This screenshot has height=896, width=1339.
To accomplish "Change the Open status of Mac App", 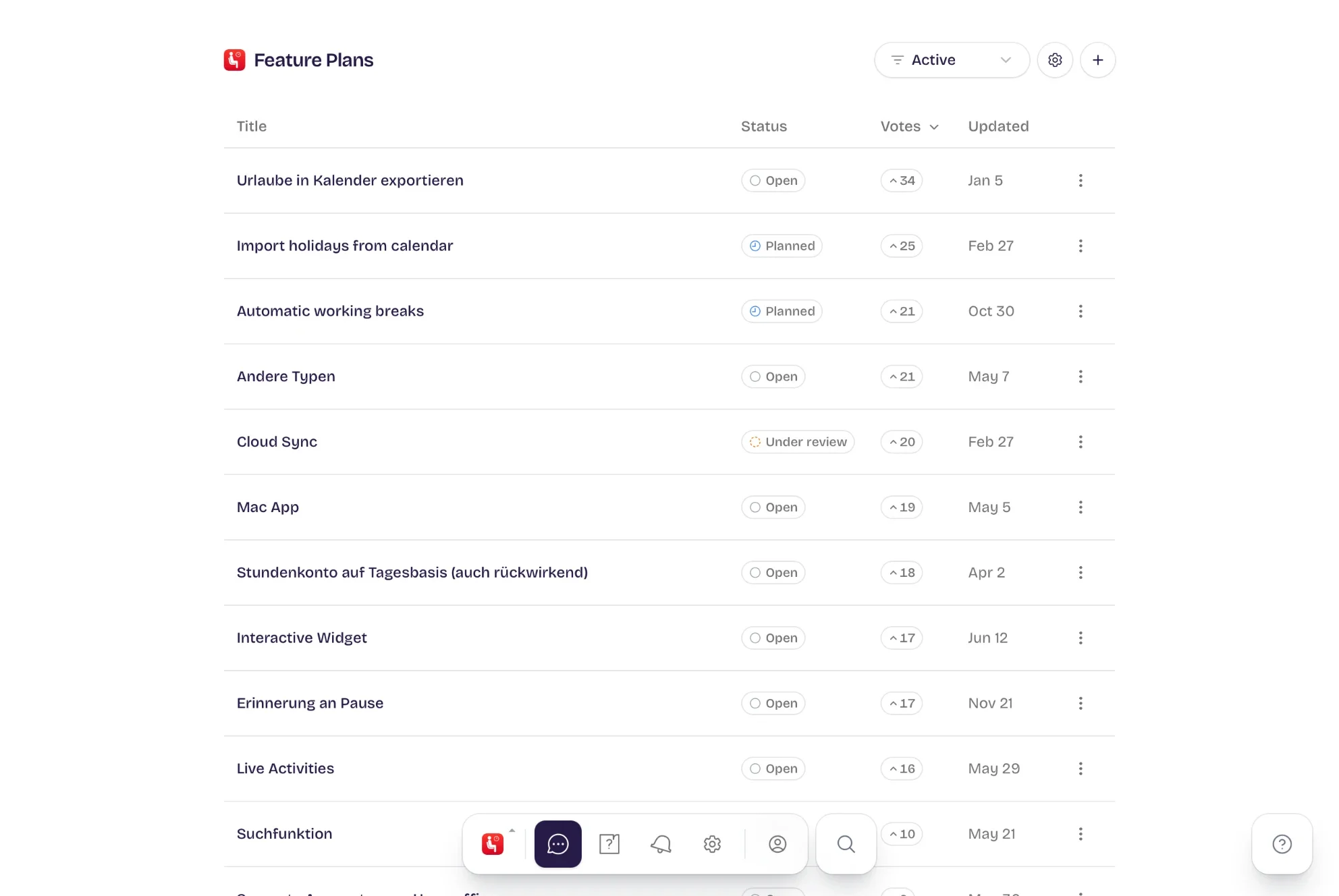I will click(773, 507).
